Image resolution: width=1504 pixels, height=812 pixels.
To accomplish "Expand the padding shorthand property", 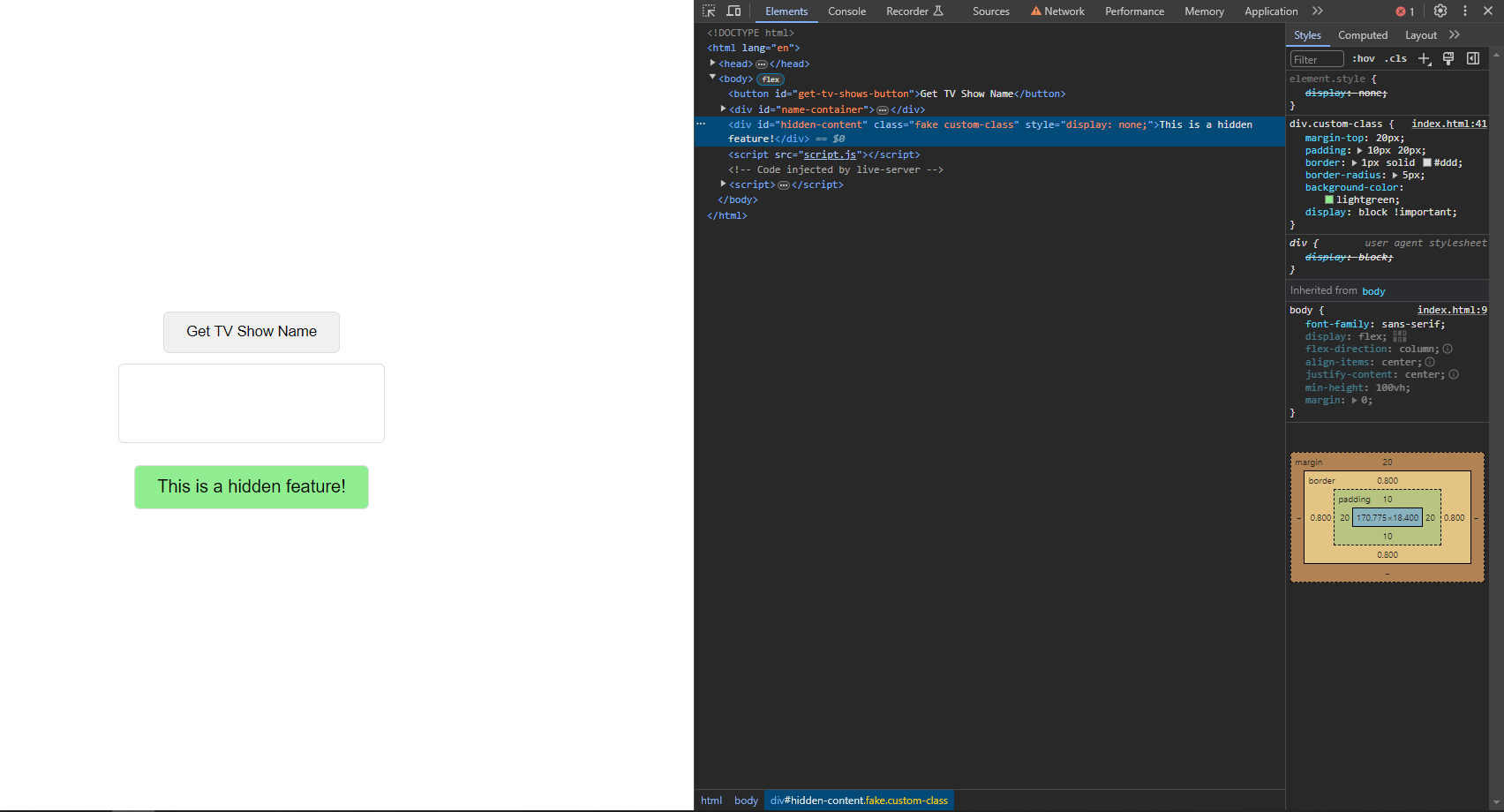I will pos(1360,151).
